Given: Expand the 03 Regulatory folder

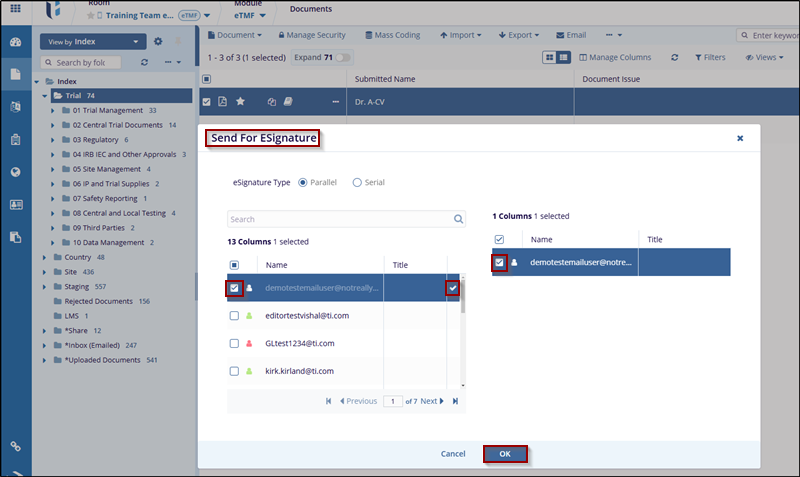Looking at the screenshot, I should [53, 140].
